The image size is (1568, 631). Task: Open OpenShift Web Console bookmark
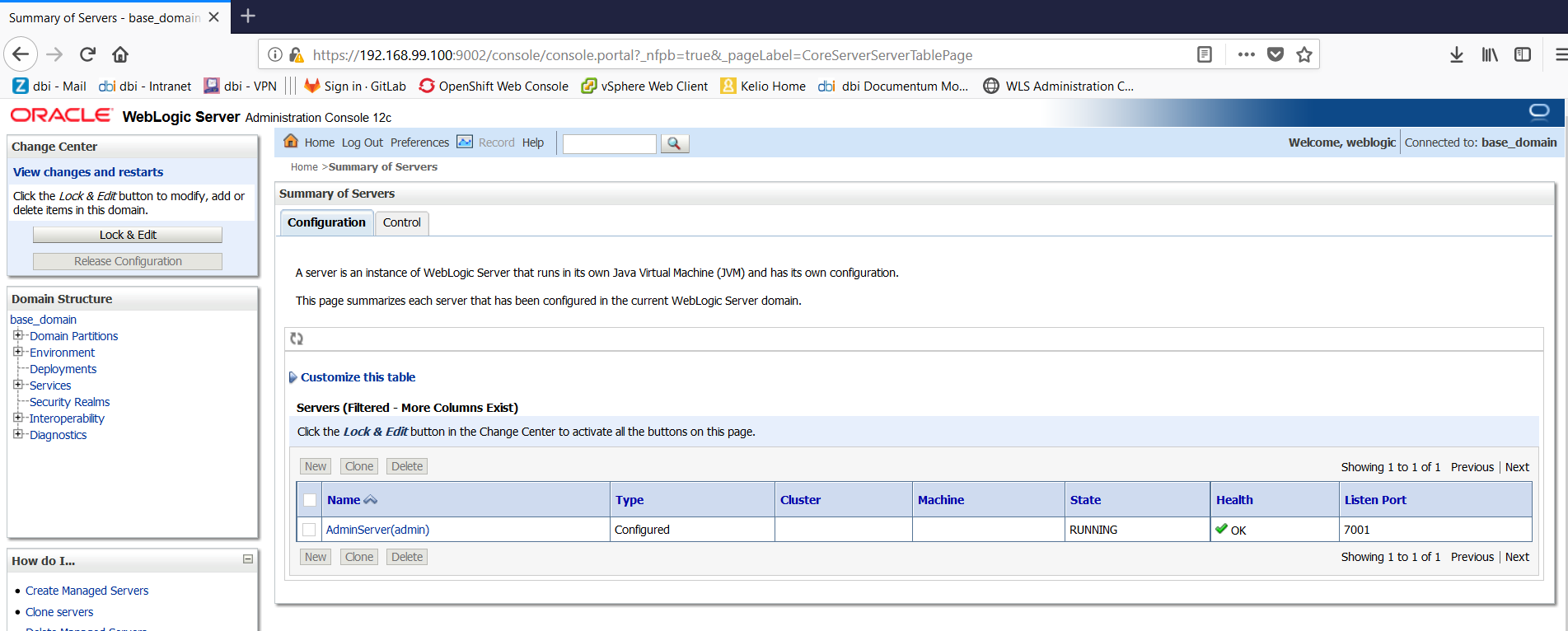coord(494,86)
